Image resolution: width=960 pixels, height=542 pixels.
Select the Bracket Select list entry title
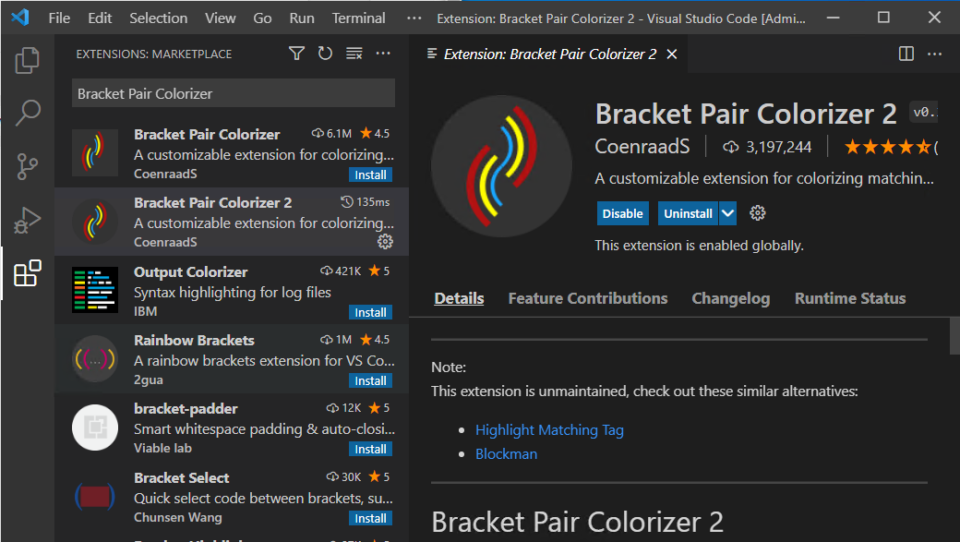181,478
